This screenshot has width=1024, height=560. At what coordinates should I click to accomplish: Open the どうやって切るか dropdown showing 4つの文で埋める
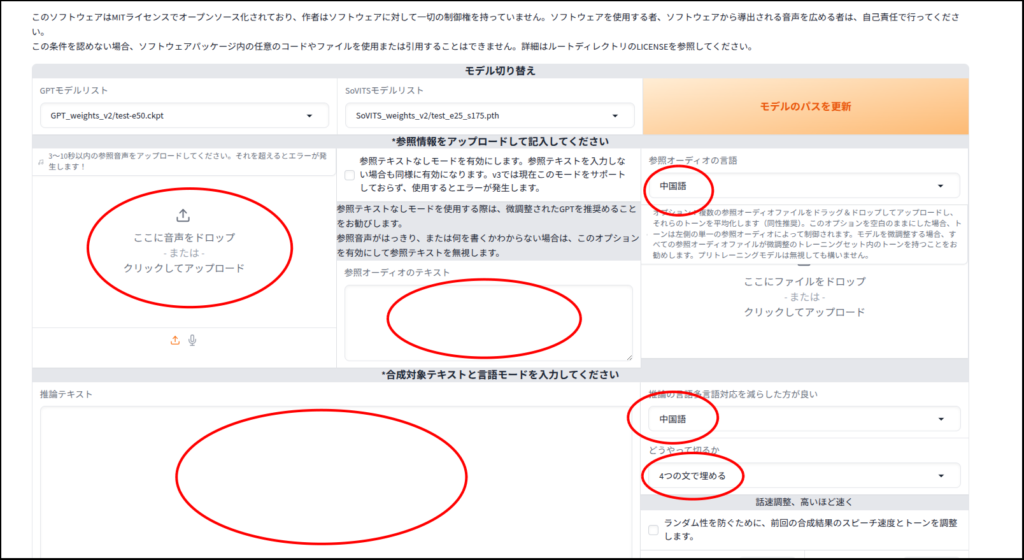click(800, 475)
